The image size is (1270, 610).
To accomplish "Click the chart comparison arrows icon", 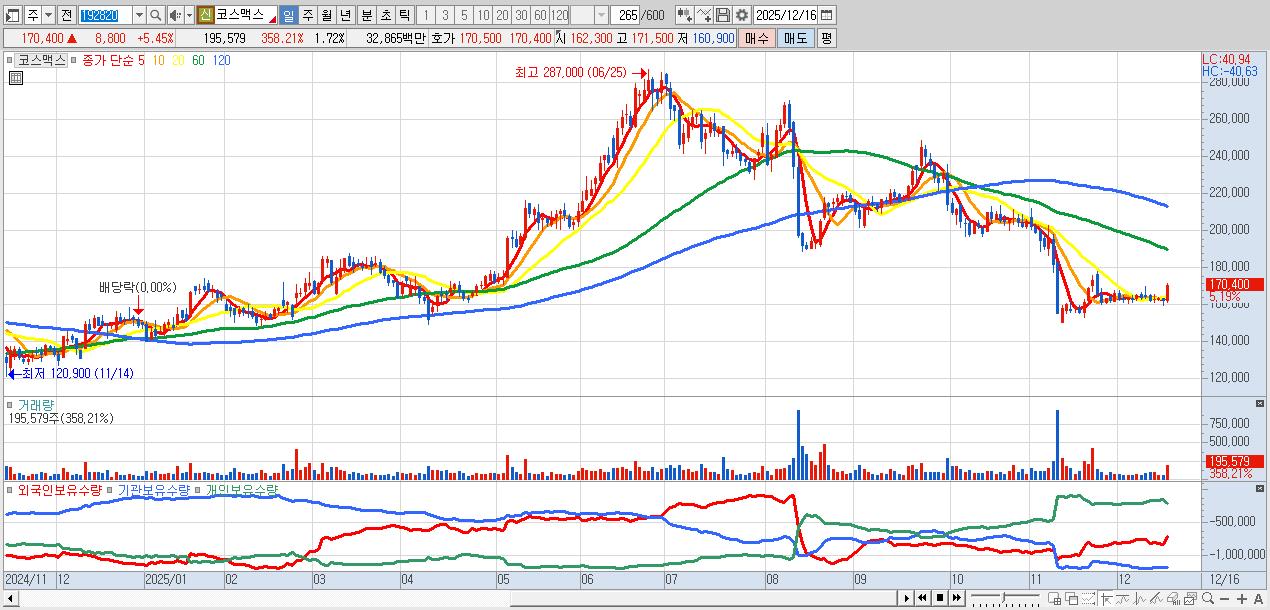I will (x=684, y=15).
